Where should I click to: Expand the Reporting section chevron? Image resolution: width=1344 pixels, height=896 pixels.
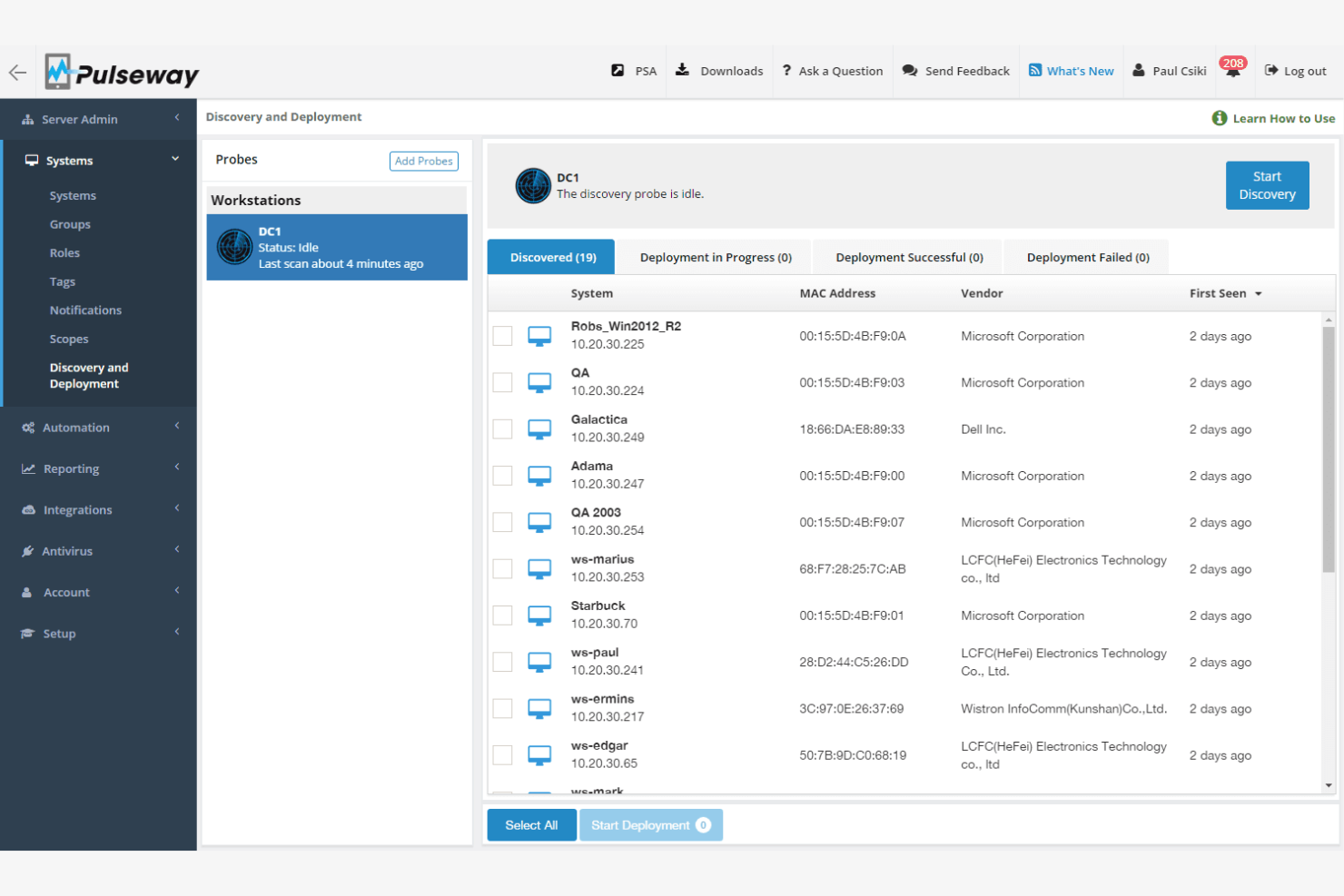coord(177,468)
